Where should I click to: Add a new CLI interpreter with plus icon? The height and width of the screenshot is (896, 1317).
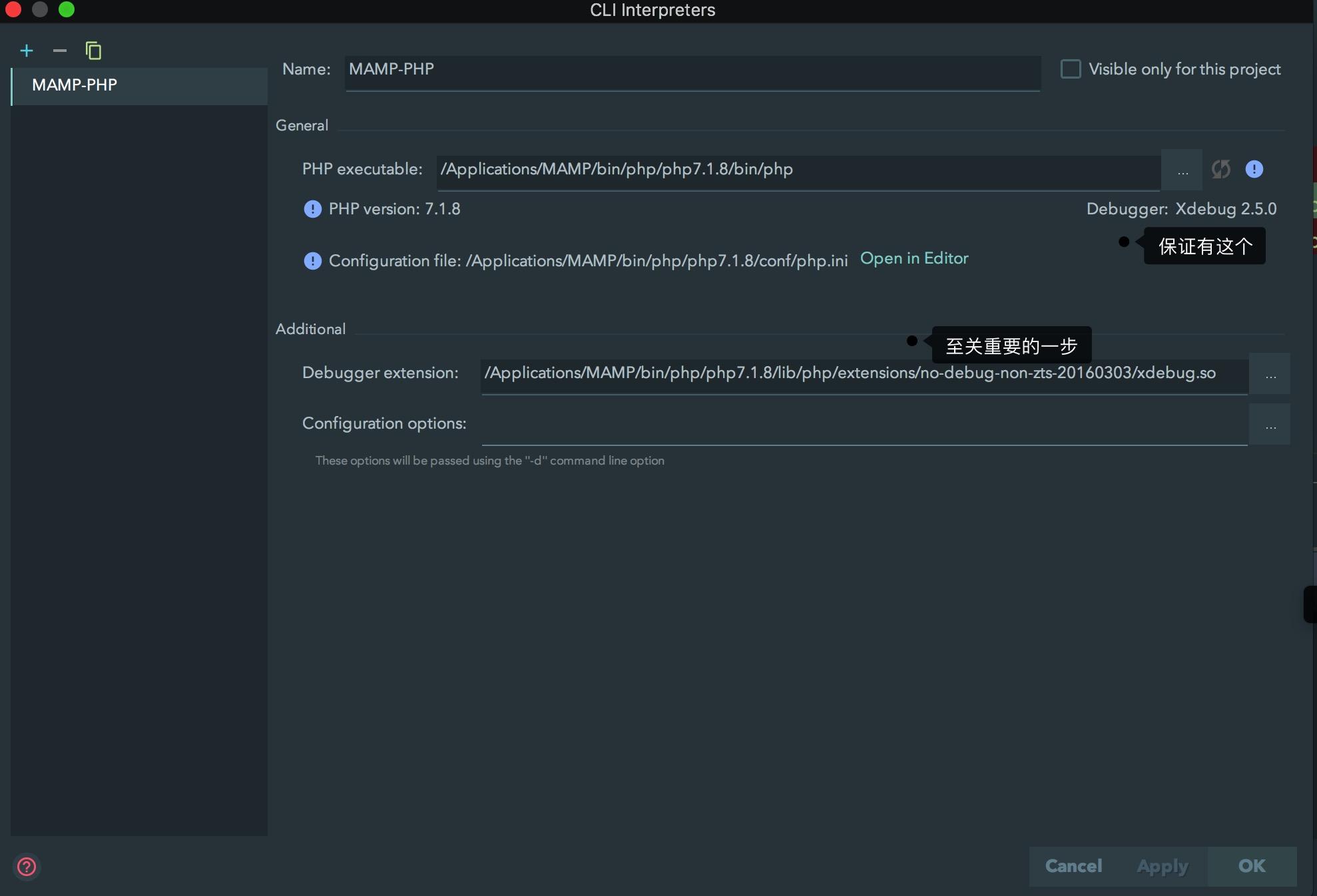point(27,51)
